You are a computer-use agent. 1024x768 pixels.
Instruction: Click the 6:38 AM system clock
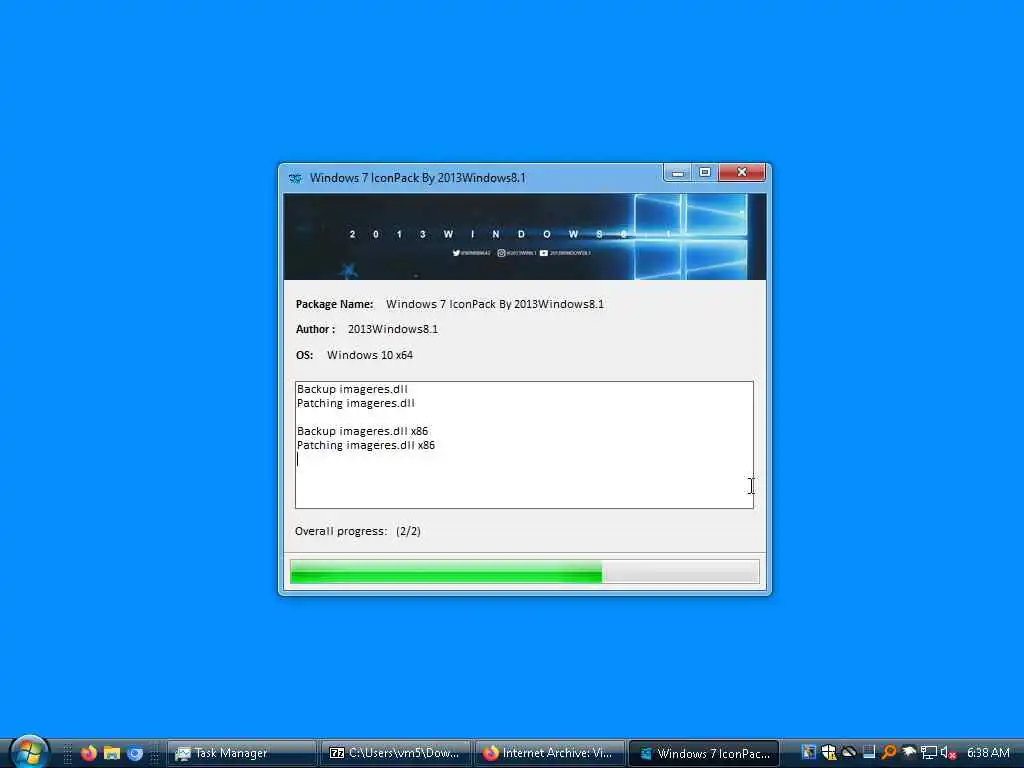click(x=988, y=753)
